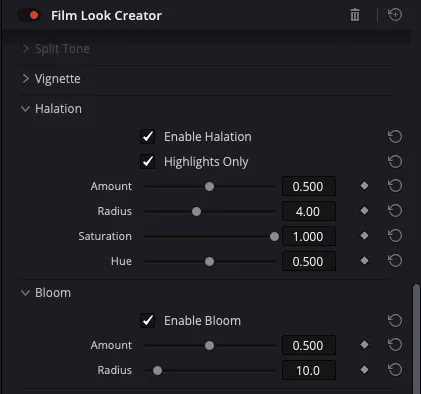Image resolution: width=421 pixels, height=394 pixels.
Task: Add keyframe for Halation Amount
Action: click(x=364, y=186)
